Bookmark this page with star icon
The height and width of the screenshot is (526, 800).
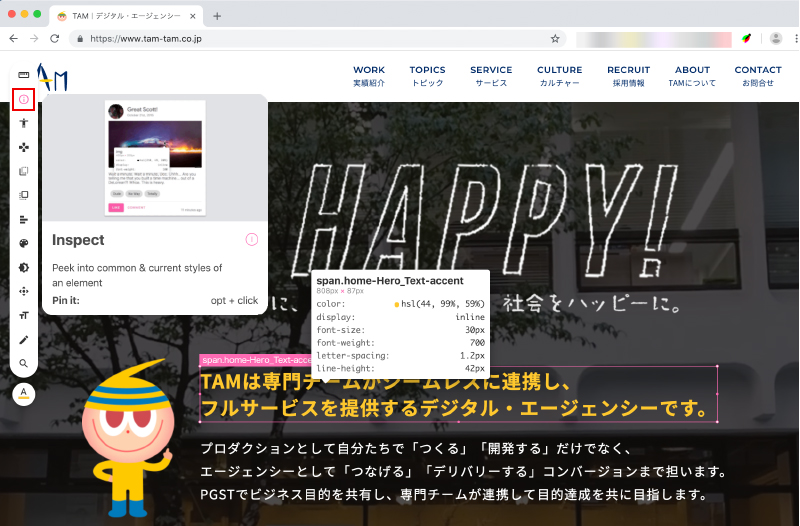tap(555, 39)
